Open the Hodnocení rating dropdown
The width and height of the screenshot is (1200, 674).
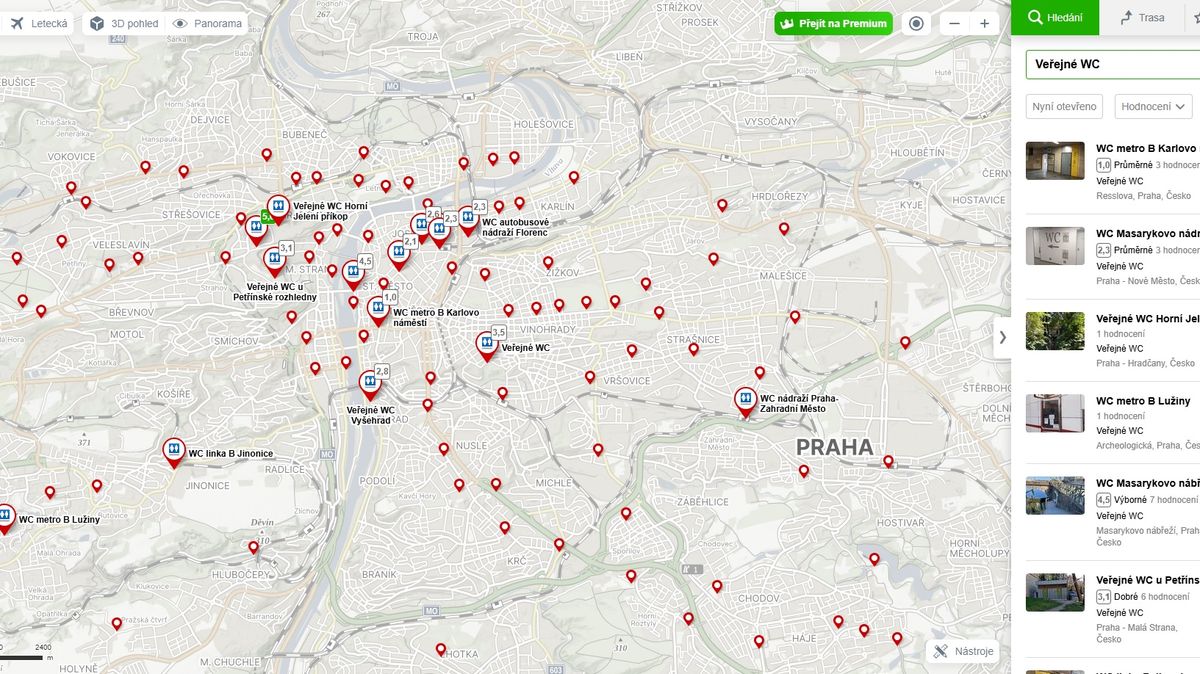[x=1153, y=106]
